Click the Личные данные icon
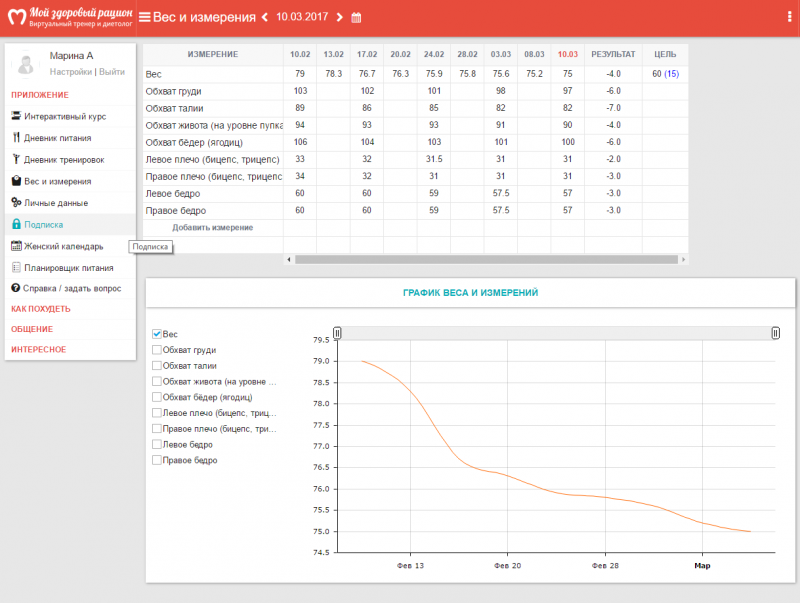Viewport: 800px width, 603px height. coord(16,202)
